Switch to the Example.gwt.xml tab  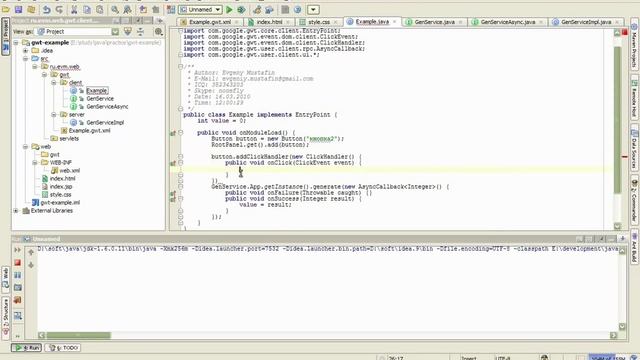(x=209, y=22)
